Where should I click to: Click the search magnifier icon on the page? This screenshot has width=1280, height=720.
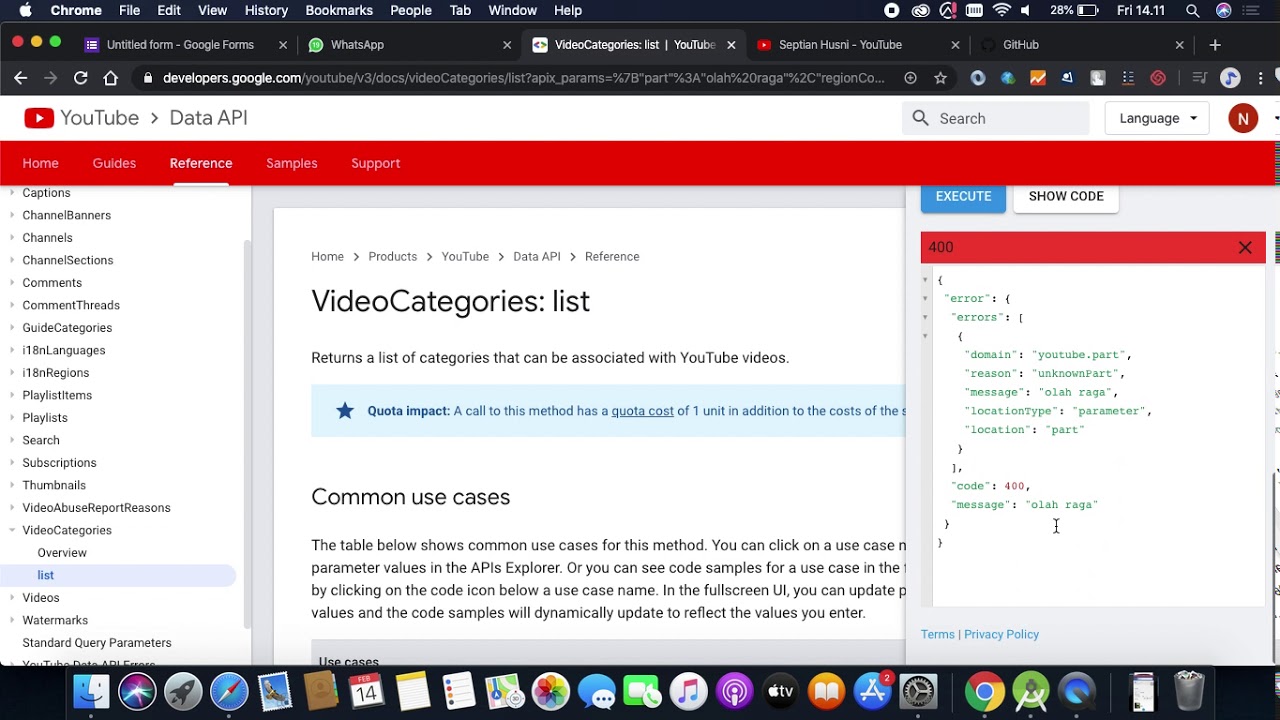pyautogui.click(x=920, y=118)
